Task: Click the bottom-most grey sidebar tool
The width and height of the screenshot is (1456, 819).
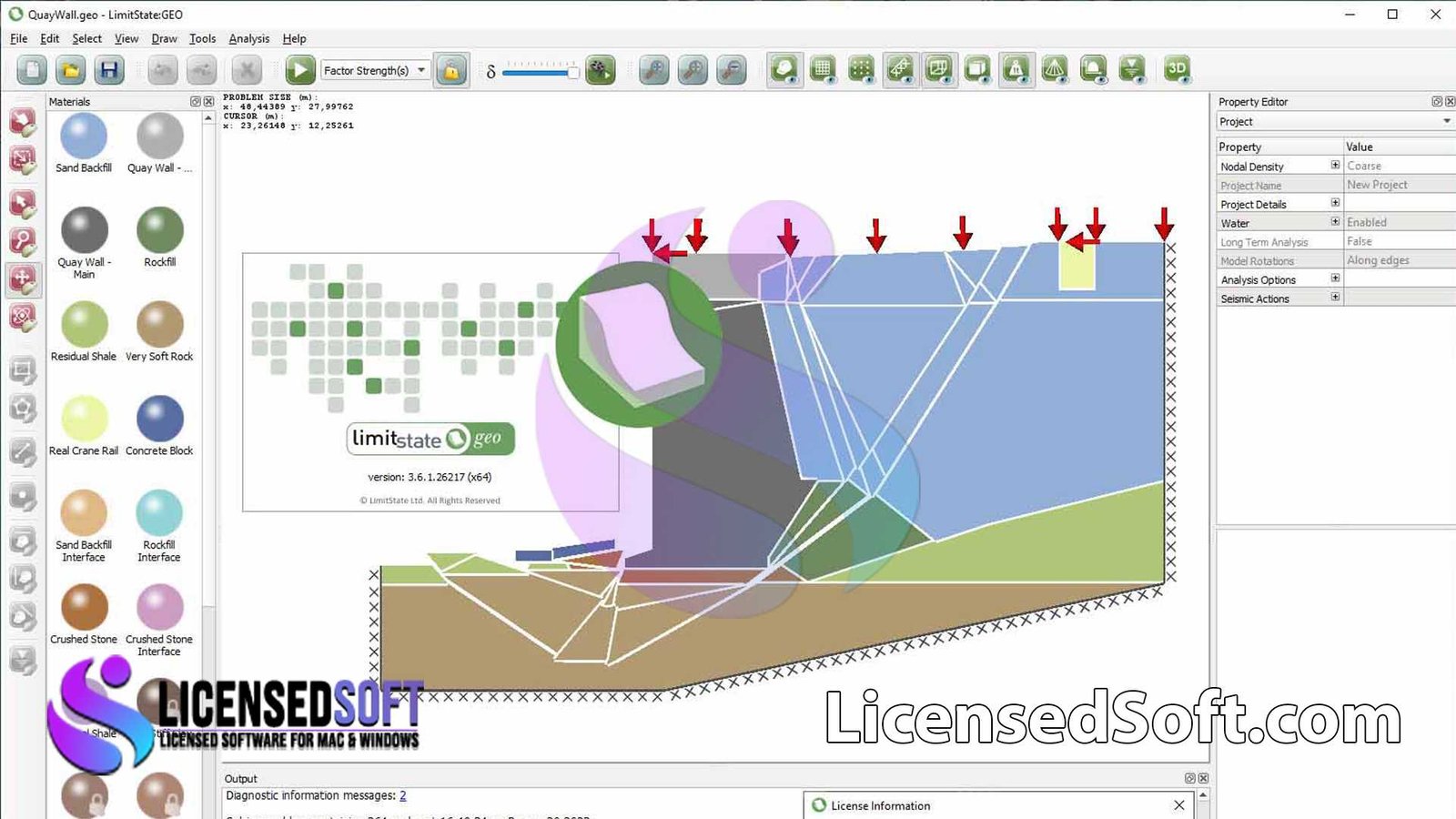Action: tap(23, 659)
